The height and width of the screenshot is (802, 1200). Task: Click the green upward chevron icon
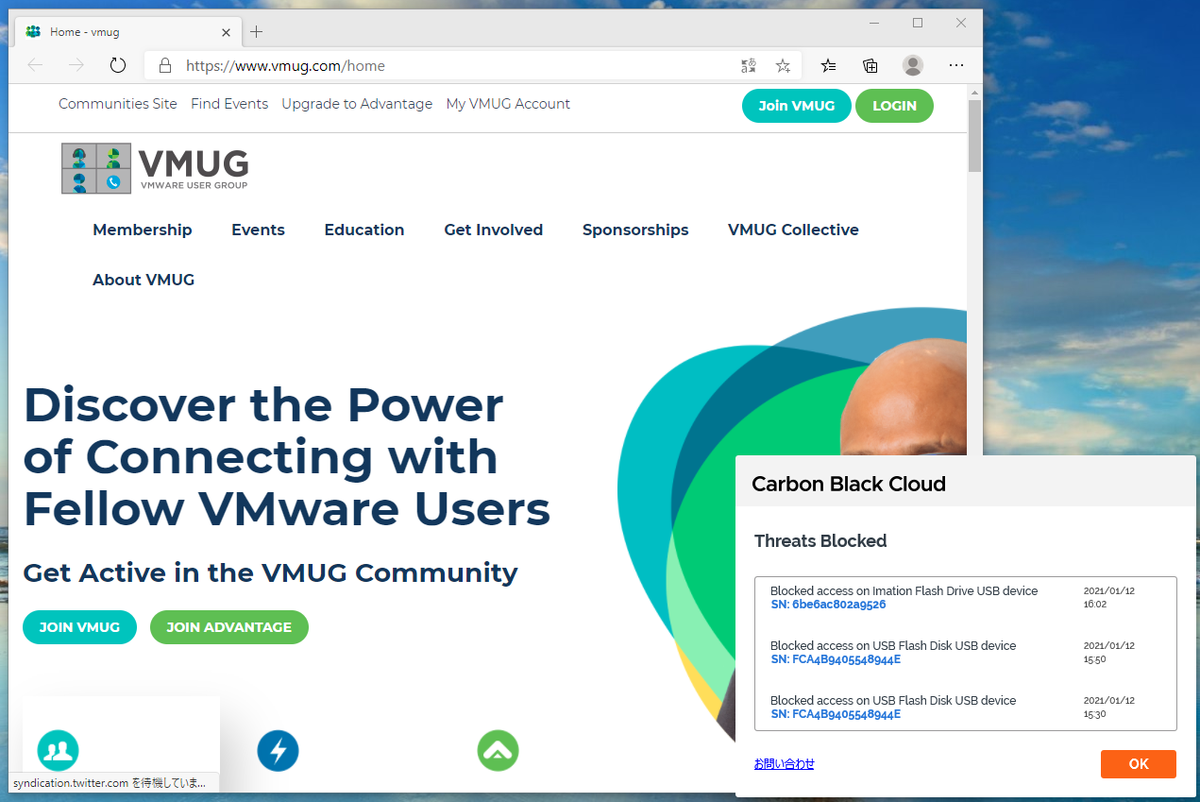(498, 750)
